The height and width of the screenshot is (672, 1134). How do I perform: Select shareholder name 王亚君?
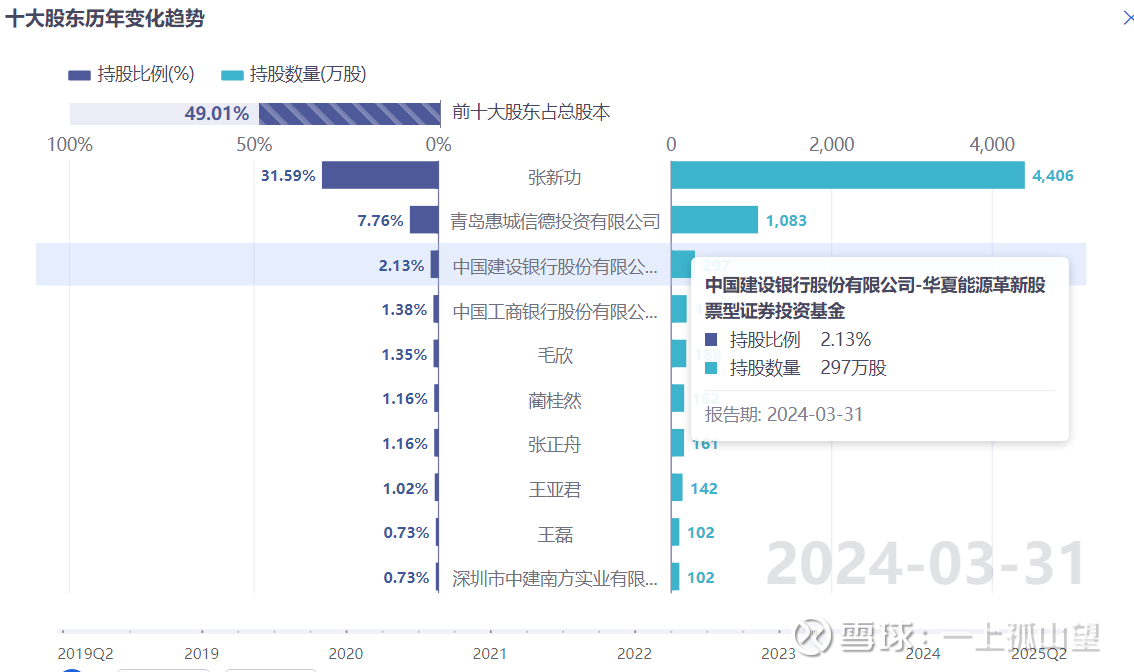(x=555, y=490)
